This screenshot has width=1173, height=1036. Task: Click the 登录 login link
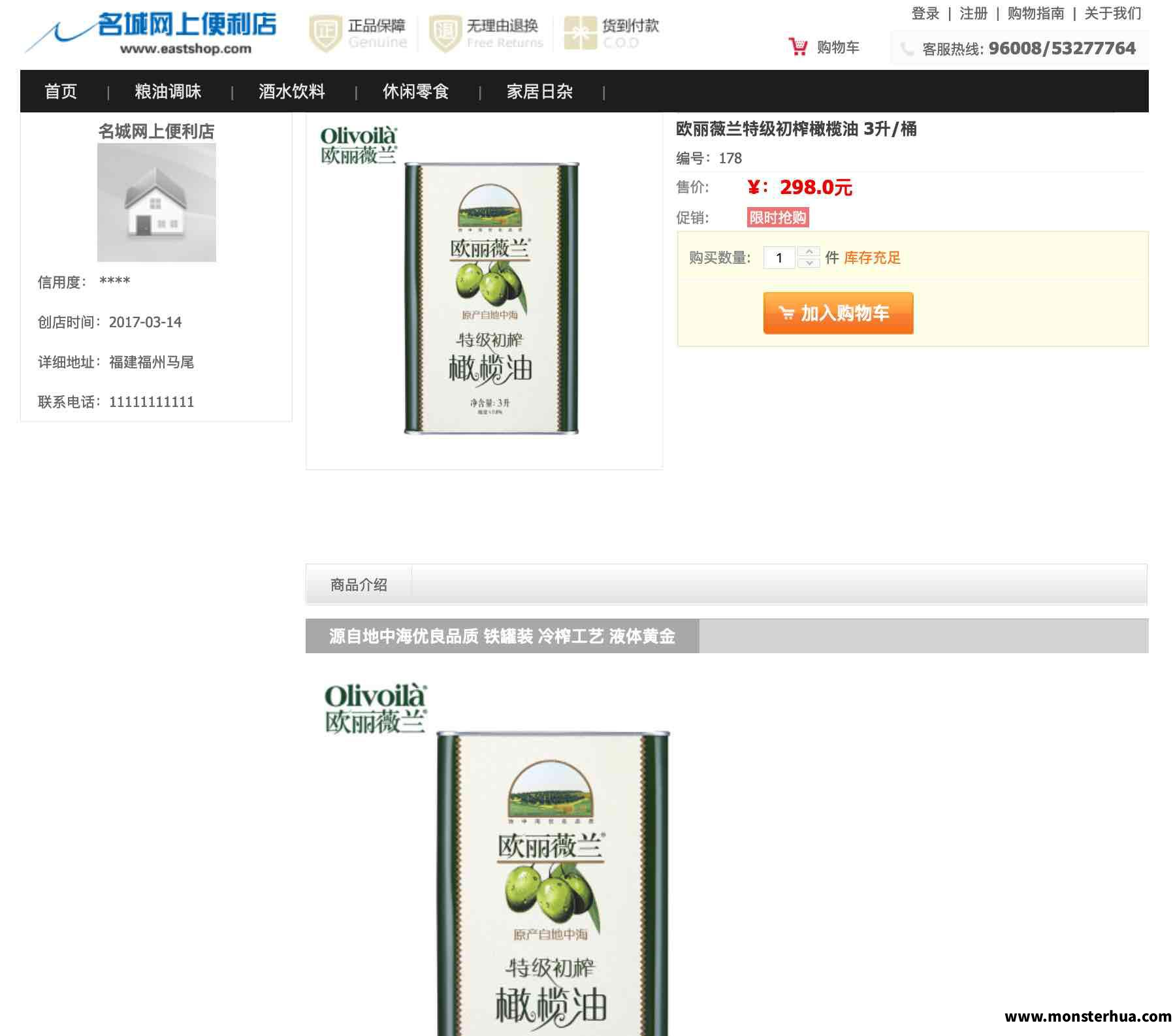click(925, 13)
